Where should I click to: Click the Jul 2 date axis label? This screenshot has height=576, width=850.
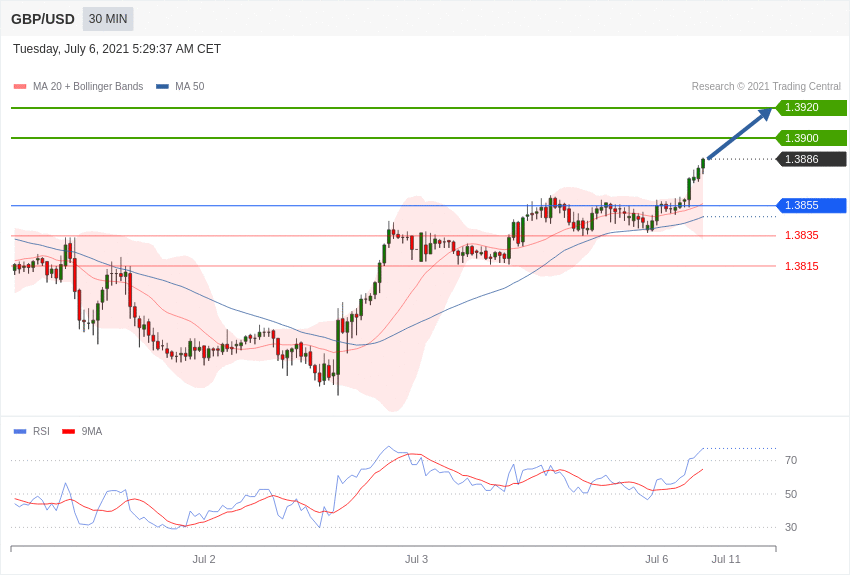click(204, 559)
